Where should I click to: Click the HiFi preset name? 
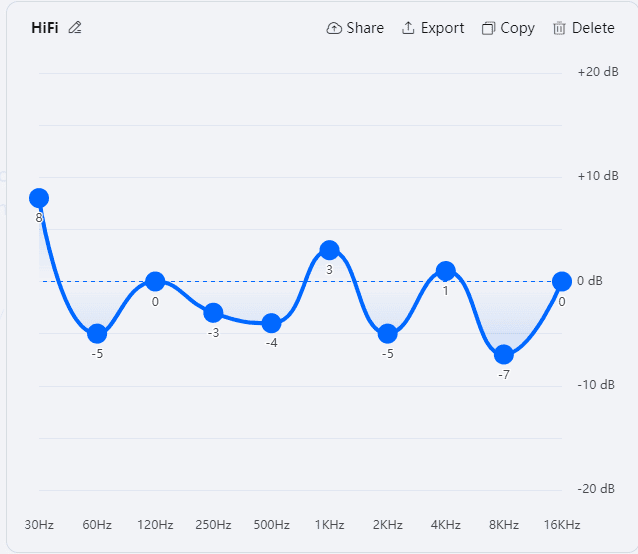point(45,28)
